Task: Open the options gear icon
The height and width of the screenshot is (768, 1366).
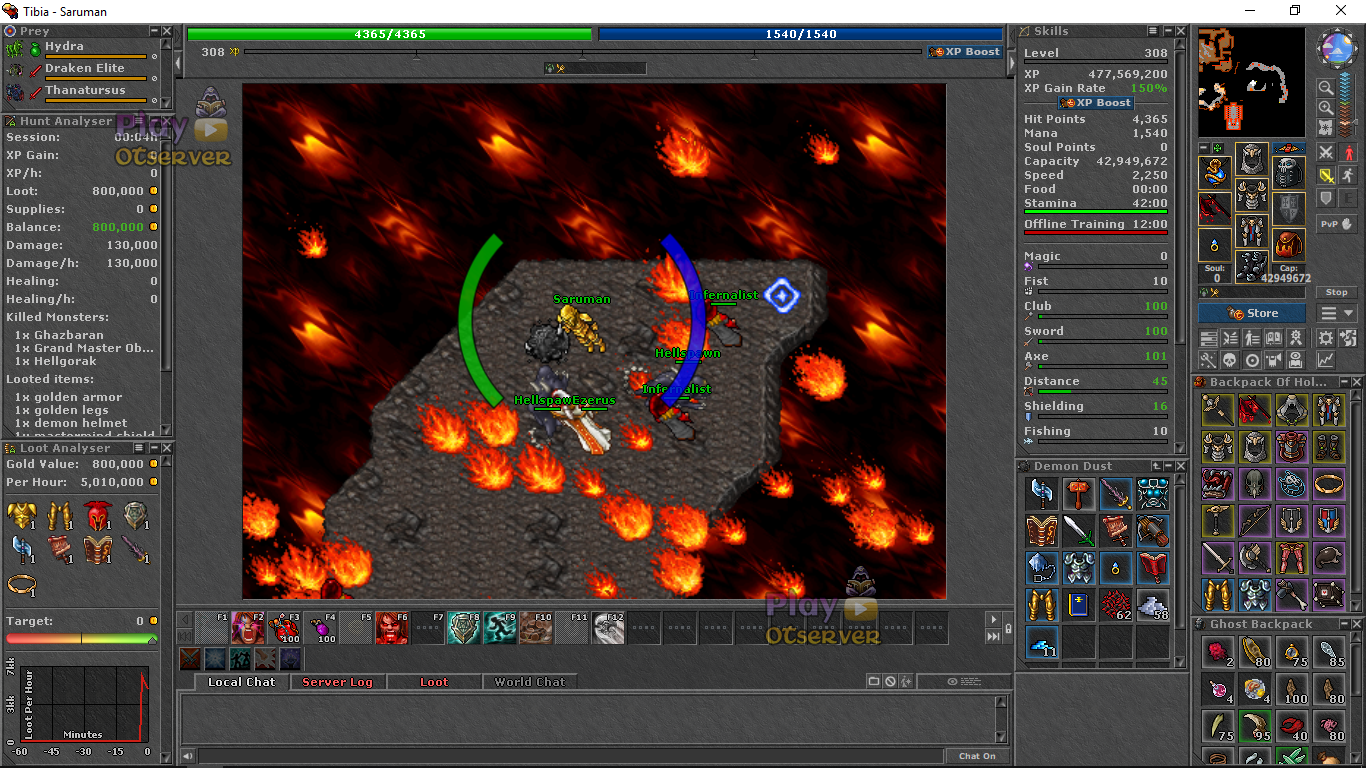Action: [x=1326, y=339]
